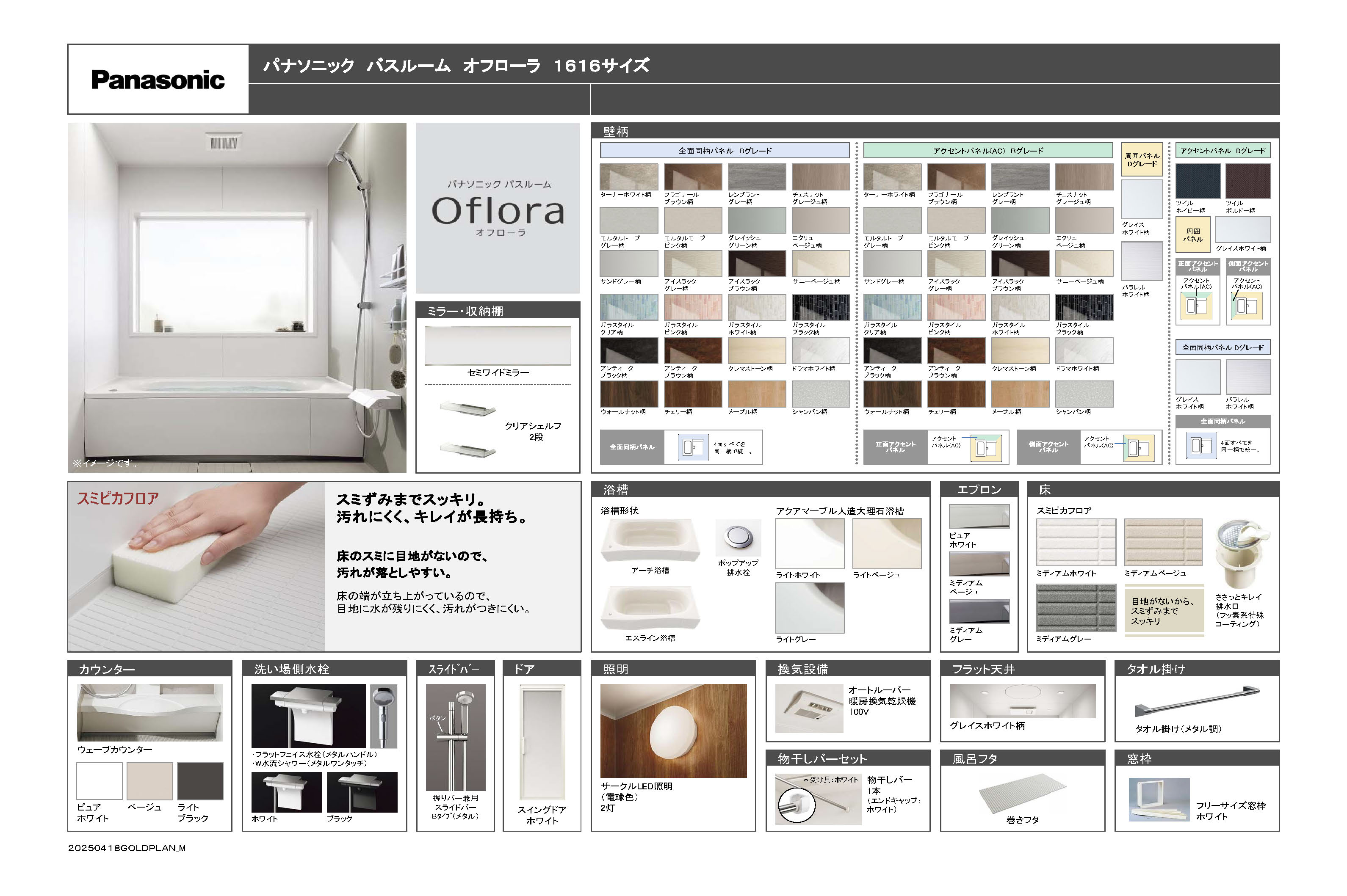The image size is (1347, 896).
Task: Pick the ツイルネイビー柄 Dグレード swatch
Action: (x=1198, y=181)
